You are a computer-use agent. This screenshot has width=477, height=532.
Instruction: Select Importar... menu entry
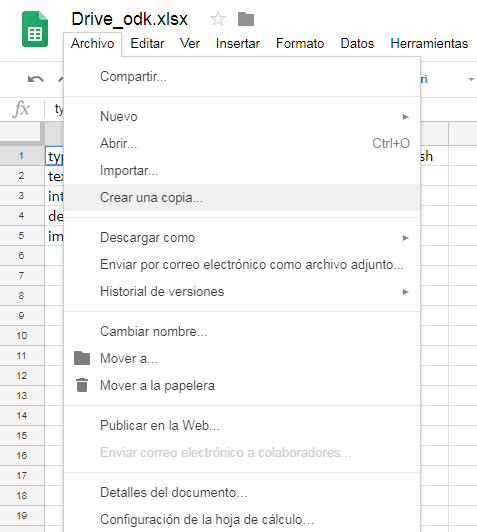tap(242, 170)
